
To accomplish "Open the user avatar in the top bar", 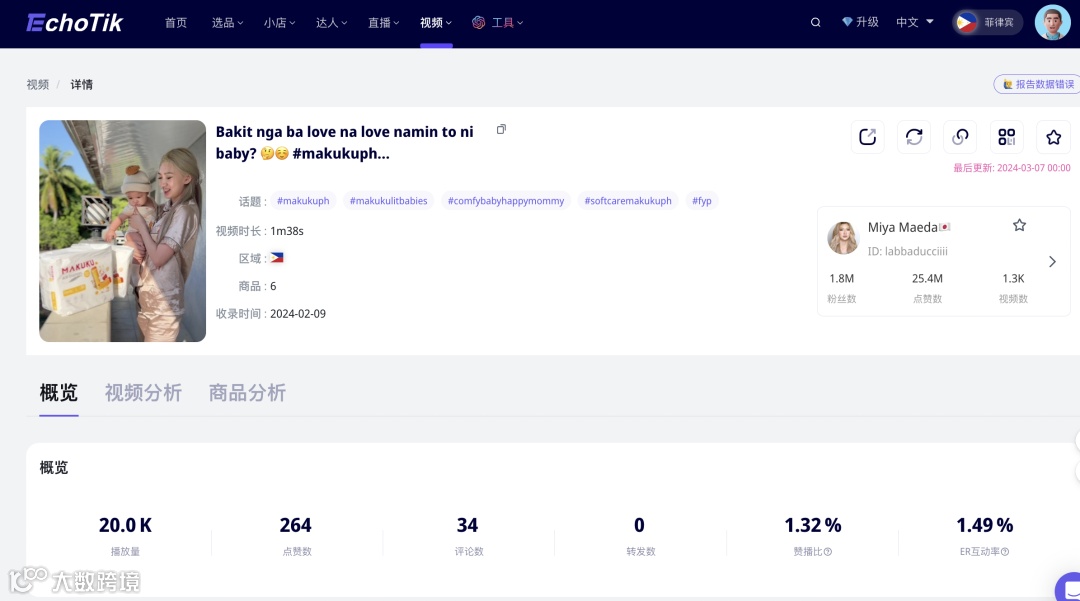I will 1052,23.
